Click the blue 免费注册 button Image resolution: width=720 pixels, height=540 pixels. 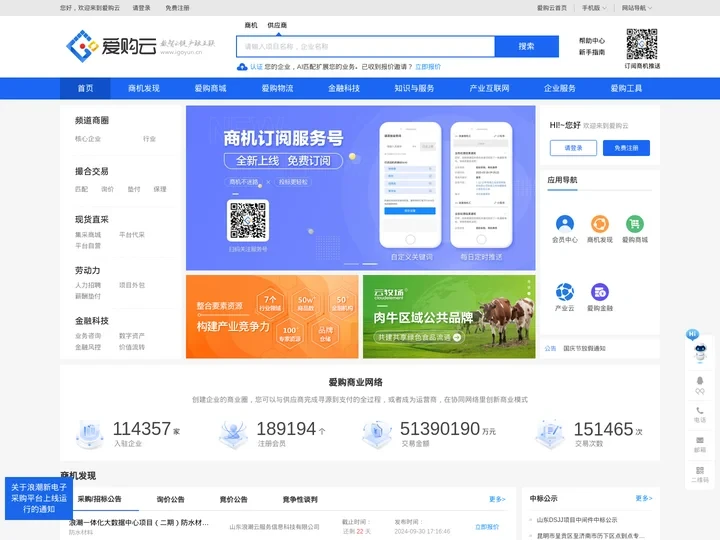(626, 148)
